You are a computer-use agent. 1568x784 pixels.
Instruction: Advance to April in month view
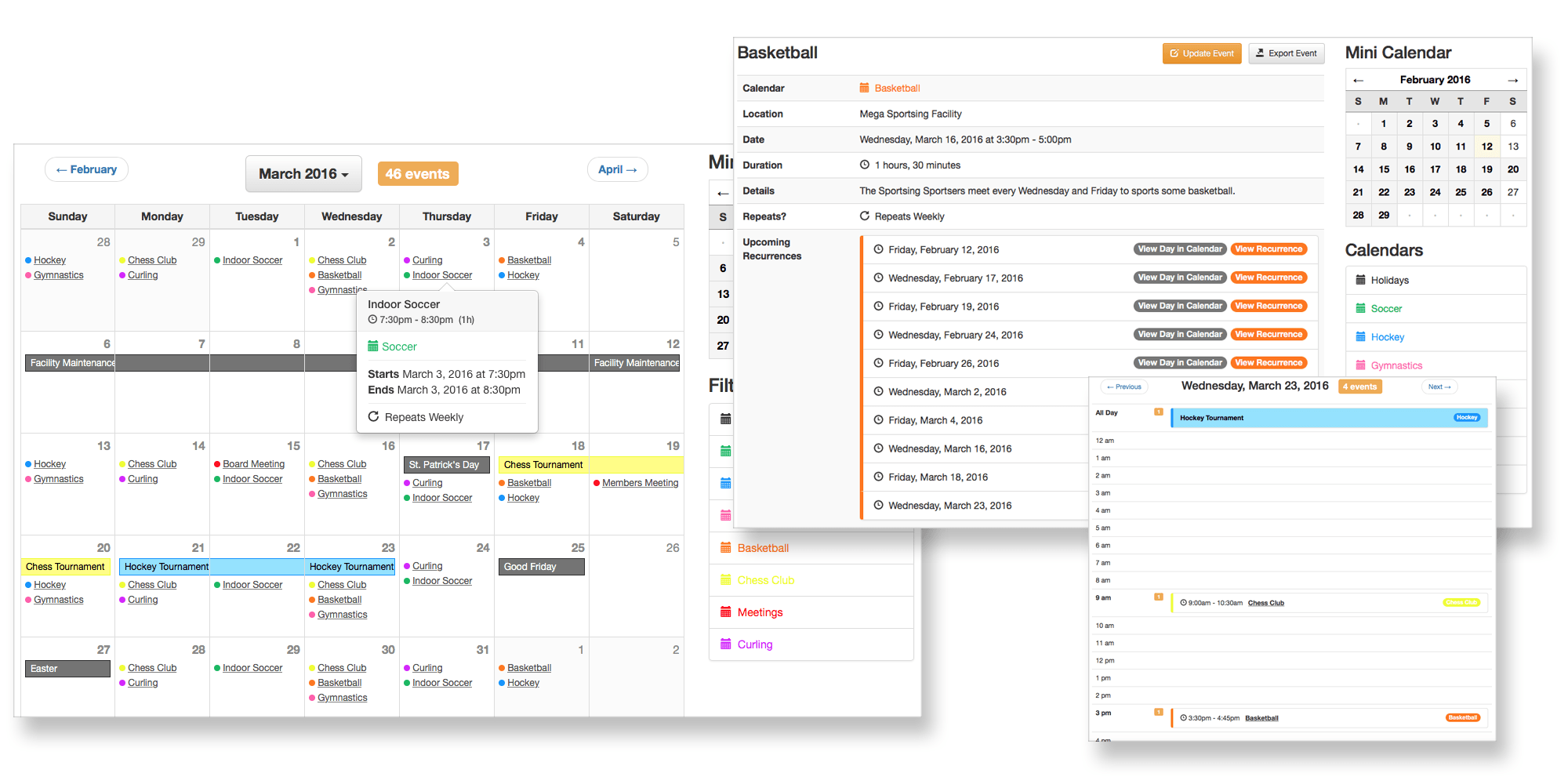(617, 169)
